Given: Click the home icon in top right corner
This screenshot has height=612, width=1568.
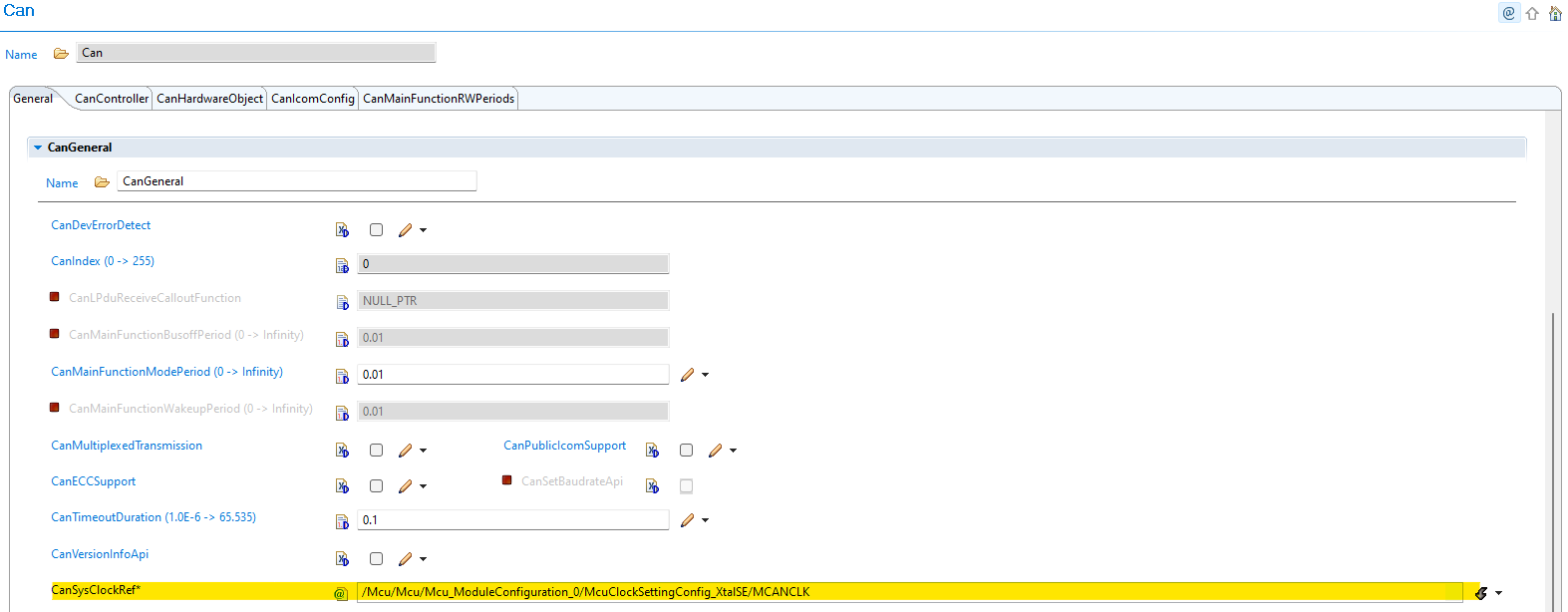Looking at the screenshot, I should coord(1555,13).
